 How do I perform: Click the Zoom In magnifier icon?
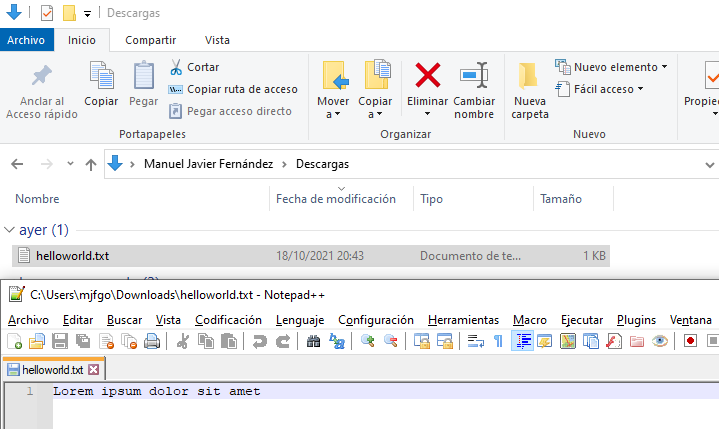click(367, 341)
